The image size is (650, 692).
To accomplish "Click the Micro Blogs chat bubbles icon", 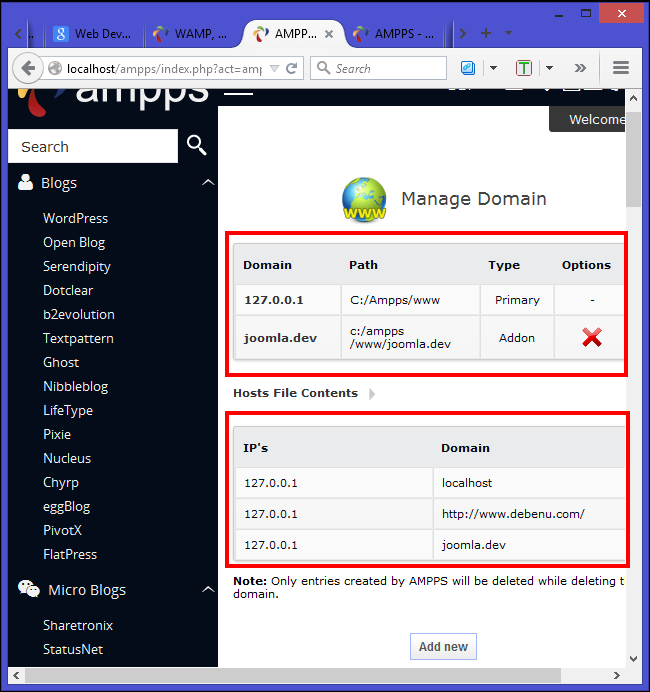I will [x=29, y=589].
